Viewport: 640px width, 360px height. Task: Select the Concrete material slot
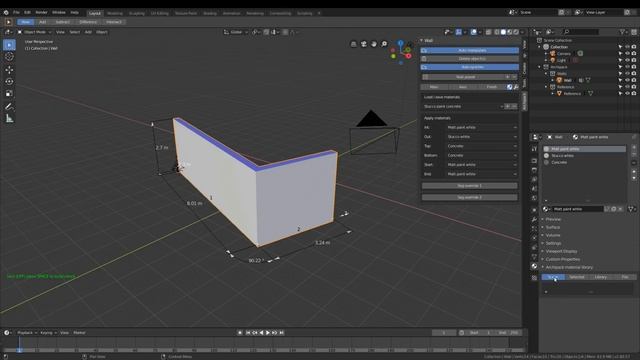point(584,162)
